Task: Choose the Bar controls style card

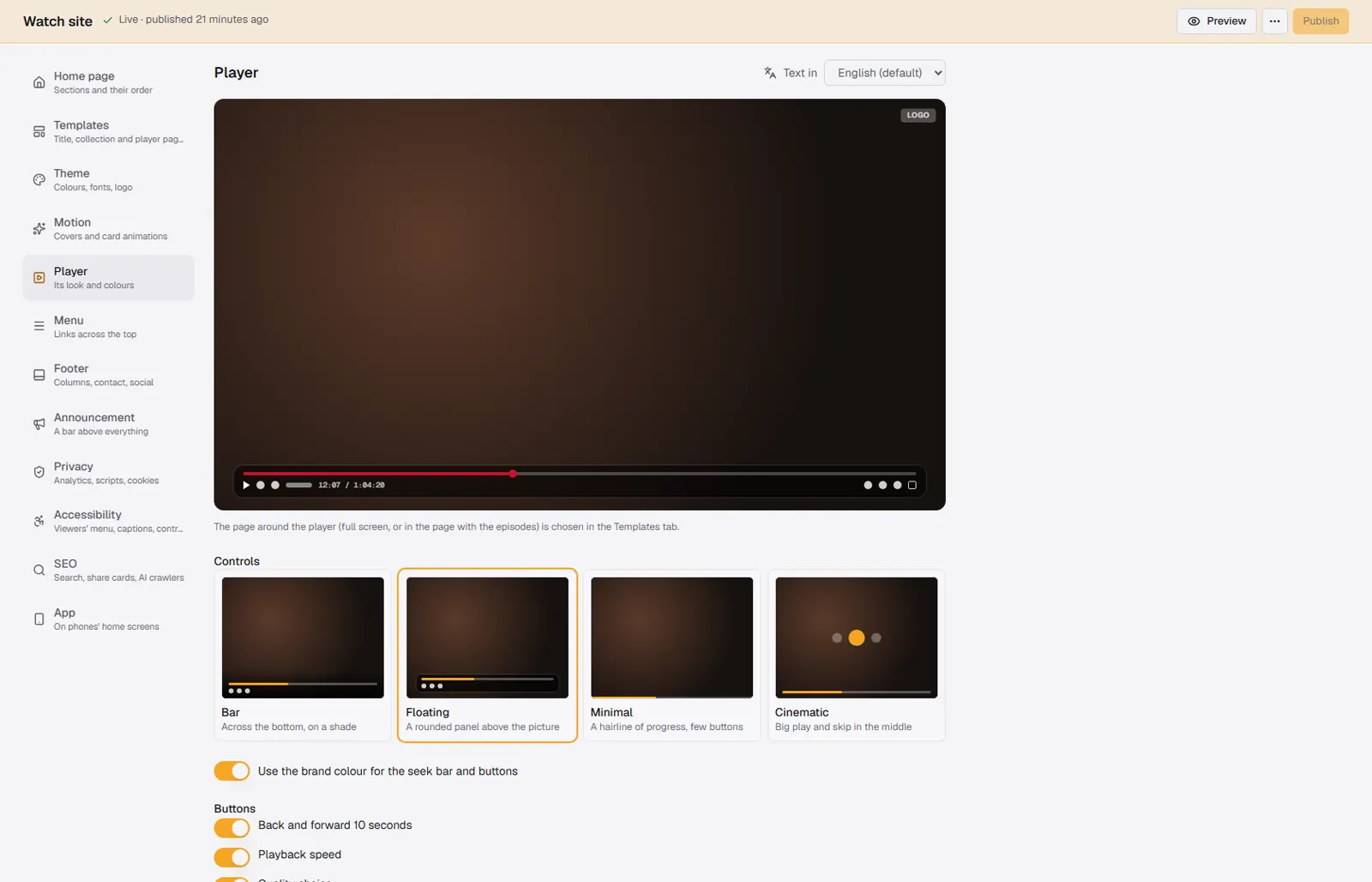Action: click(303, 655)
